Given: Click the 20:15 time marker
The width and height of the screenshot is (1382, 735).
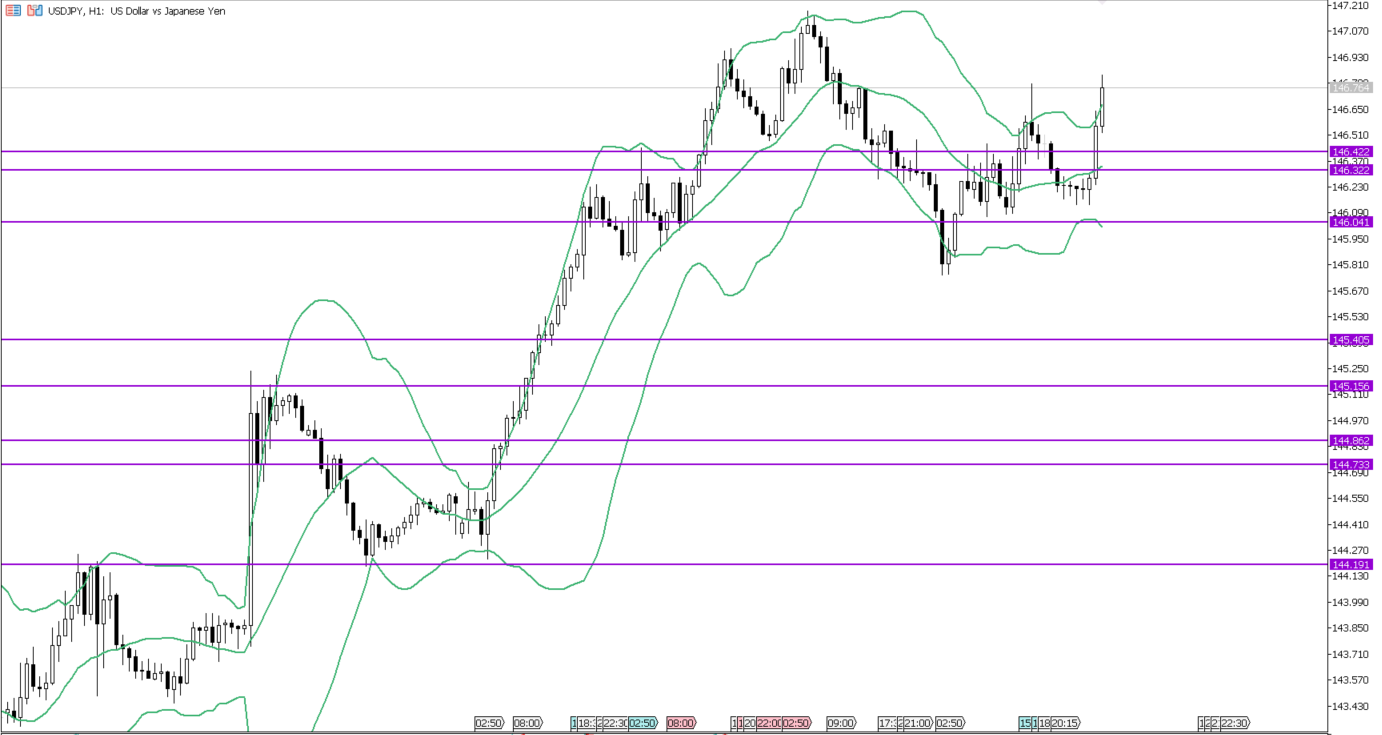Looking at the screenshot, I should click(1064, 723).
